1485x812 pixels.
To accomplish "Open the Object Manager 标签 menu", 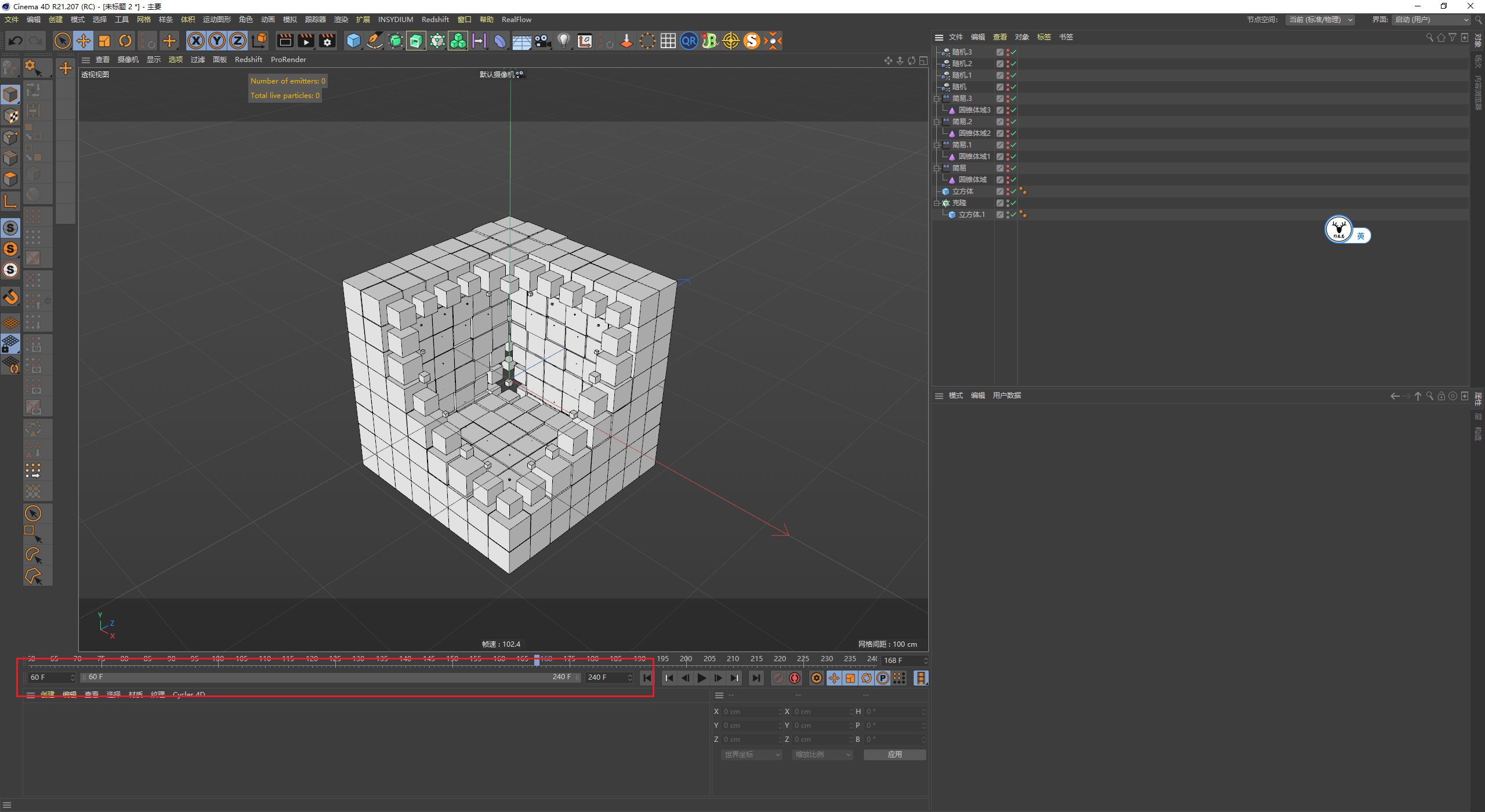I will point(1044,37).
